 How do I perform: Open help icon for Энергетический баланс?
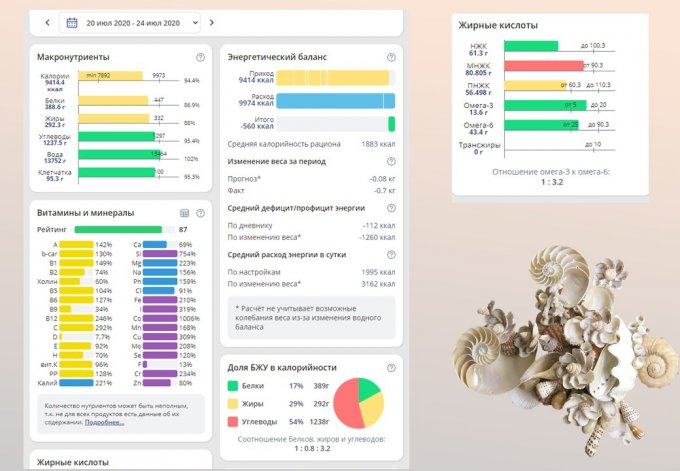coord(390,57)
